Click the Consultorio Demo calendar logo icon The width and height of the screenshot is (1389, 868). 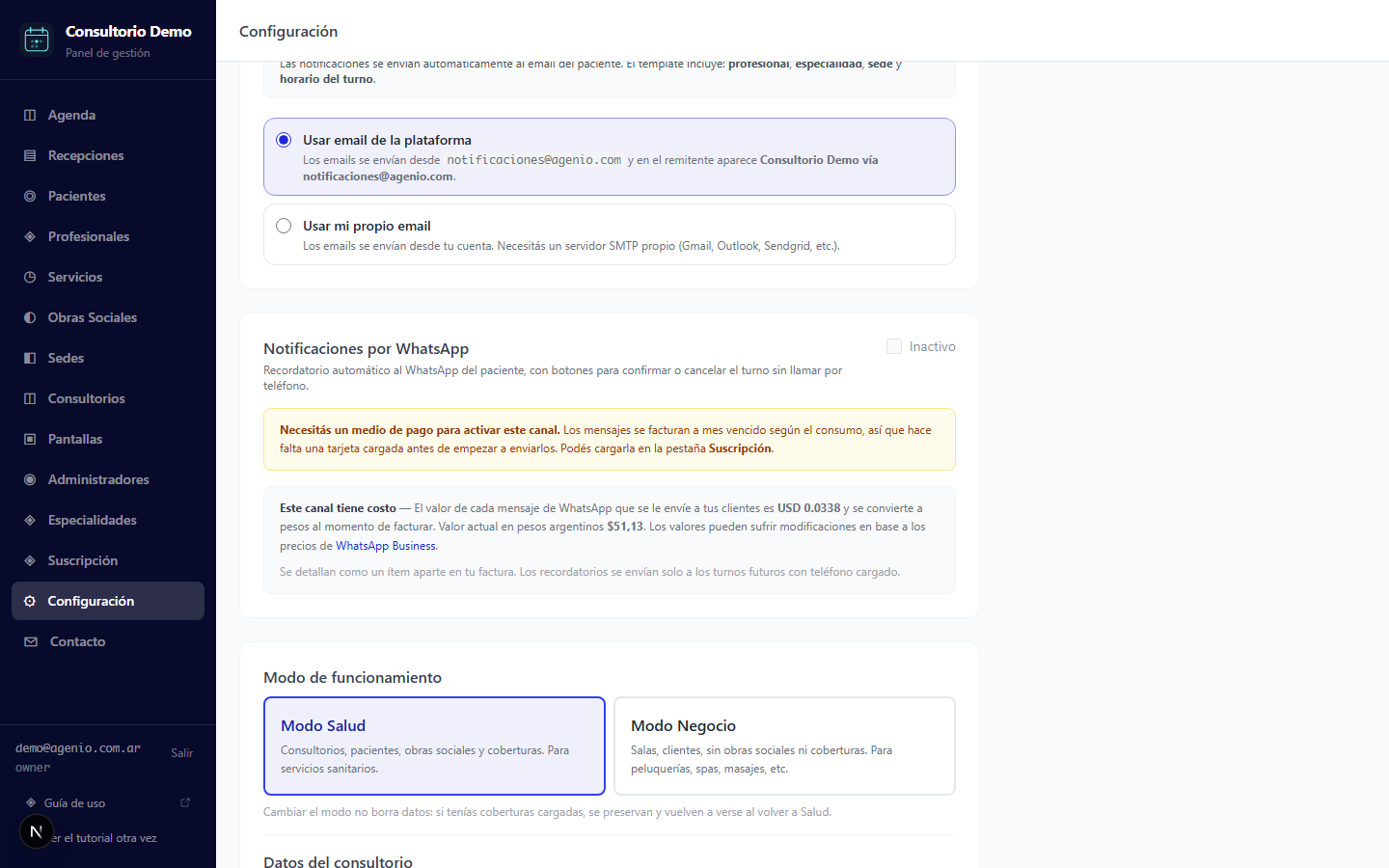37,40
